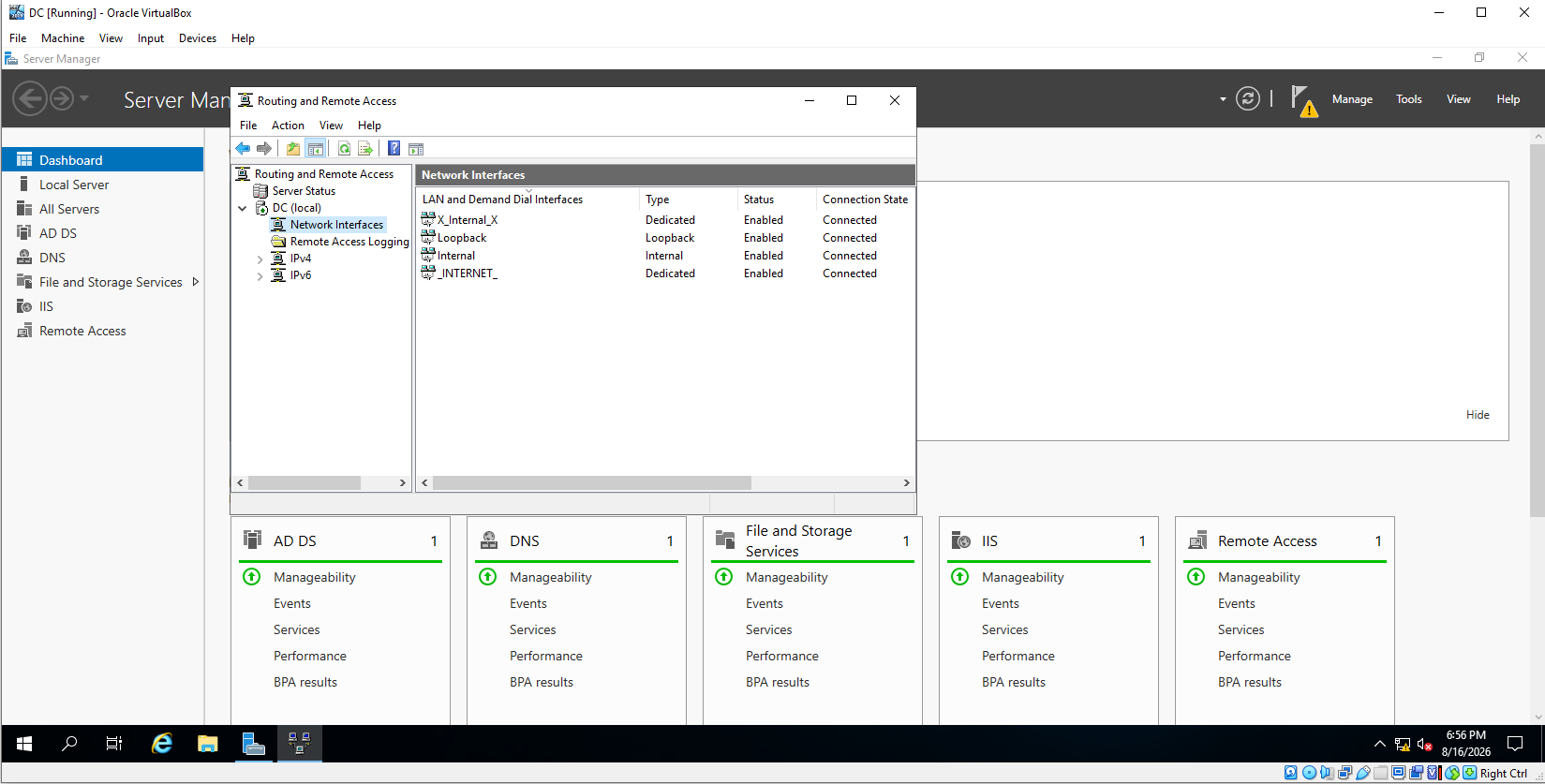The image size is (1545, 784).
Task: Select the Loopback interface row
Action: (664, 238)
